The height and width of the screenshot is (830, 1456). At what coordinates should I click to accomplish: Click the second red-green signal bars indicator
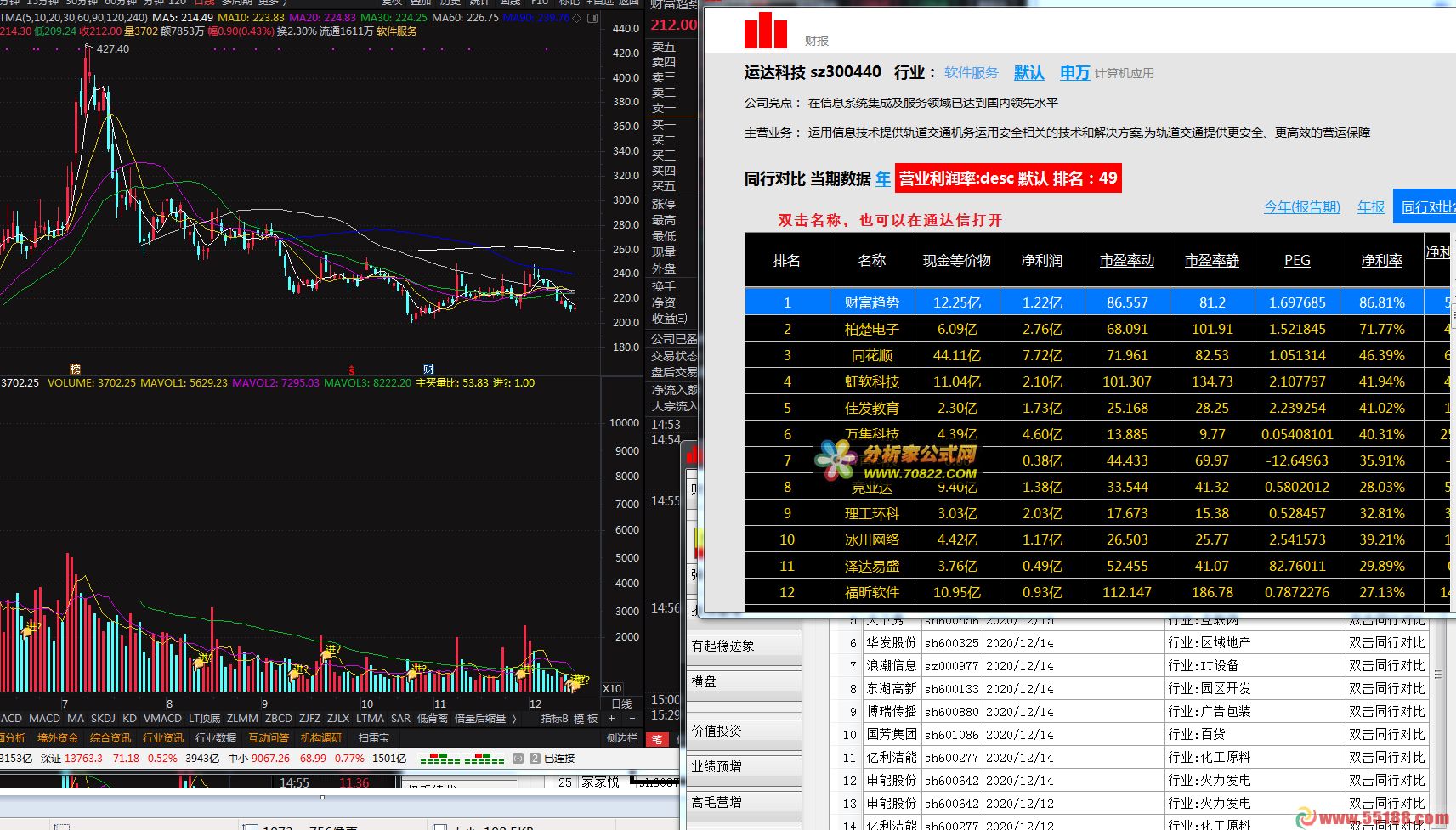click(484, 758)
